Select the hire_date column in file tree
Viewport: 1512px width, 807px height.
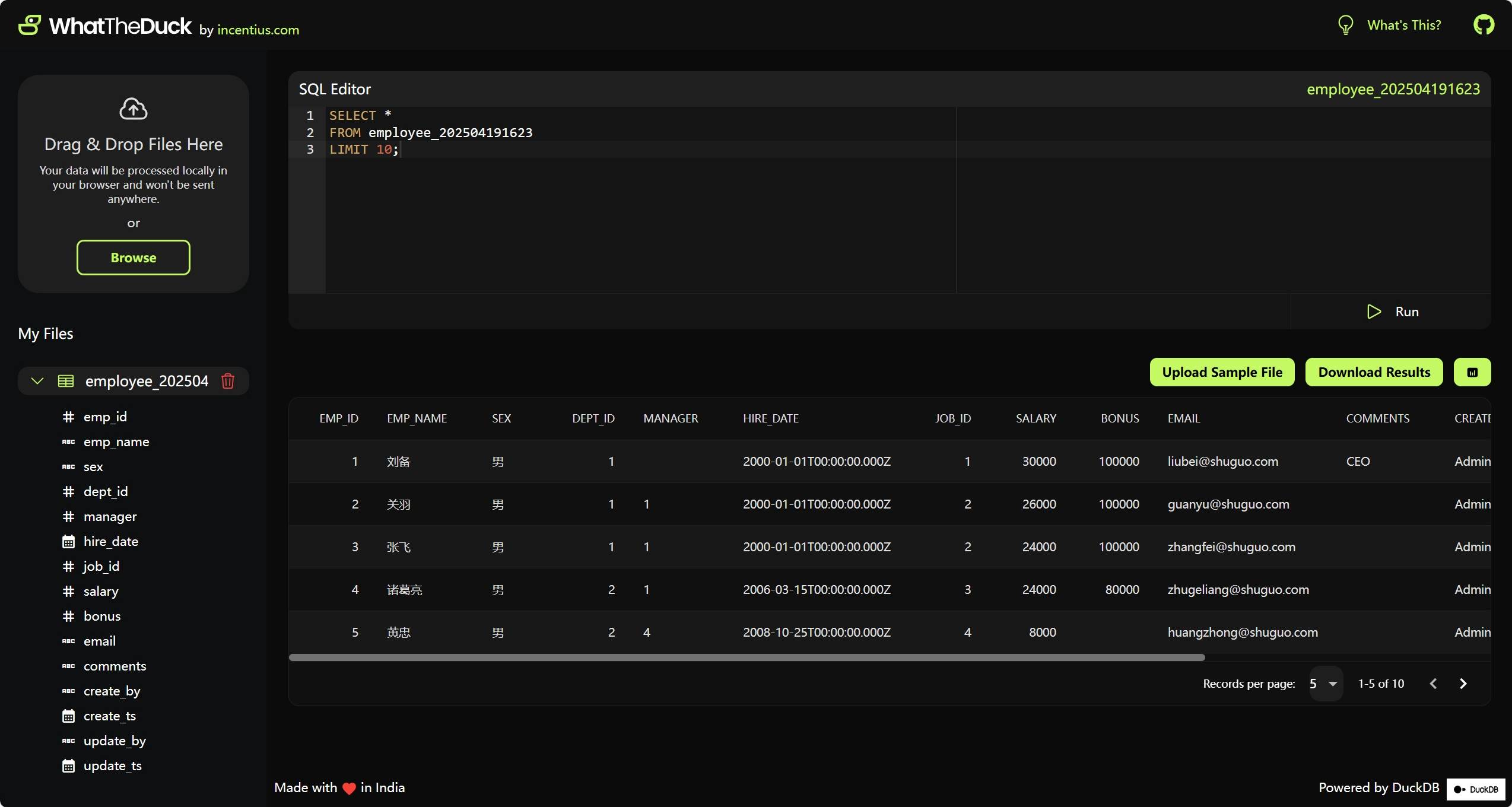pos(111,541)
